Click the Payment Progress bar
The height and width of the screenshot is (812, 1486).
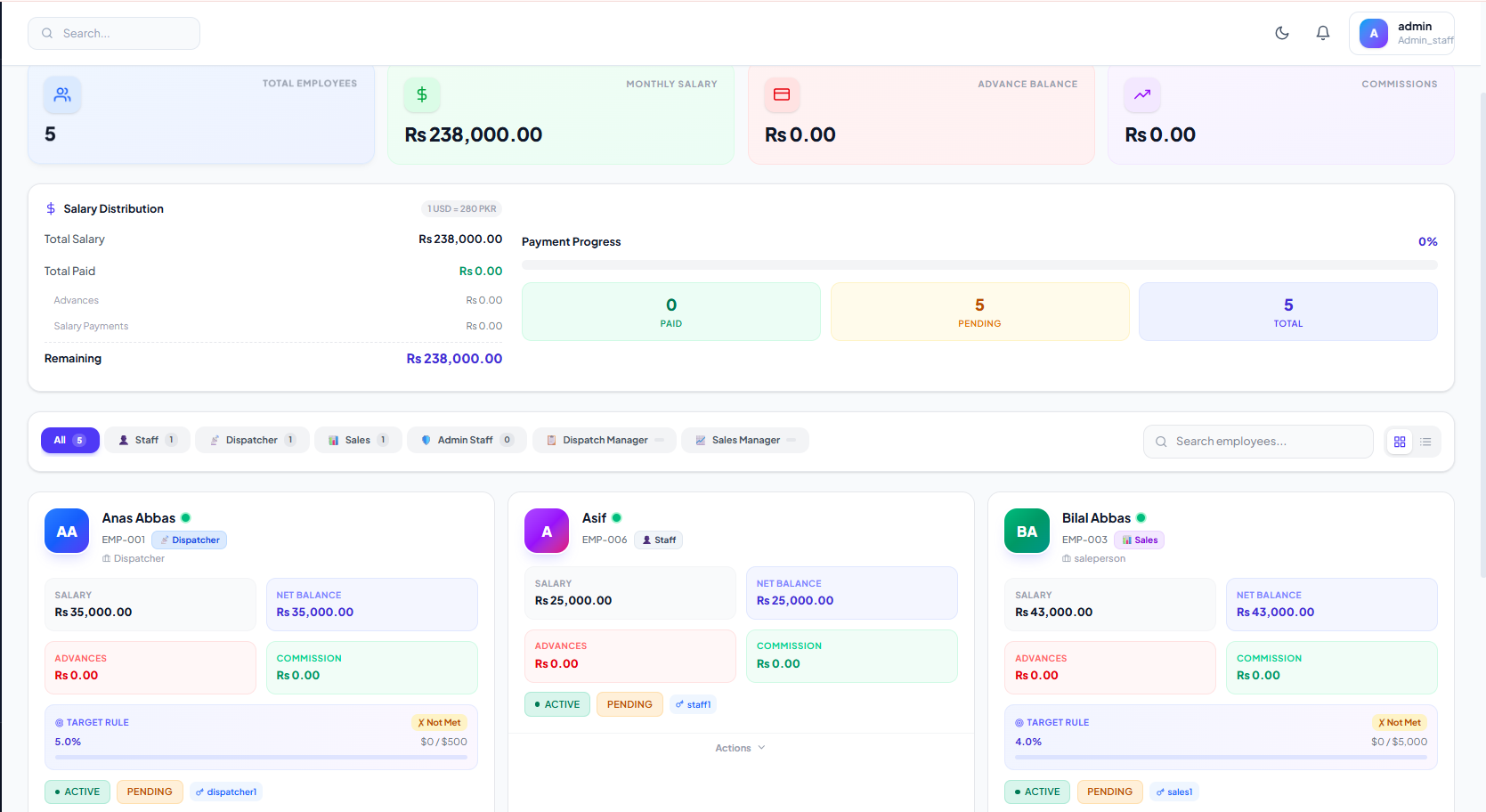pos(978,264)
